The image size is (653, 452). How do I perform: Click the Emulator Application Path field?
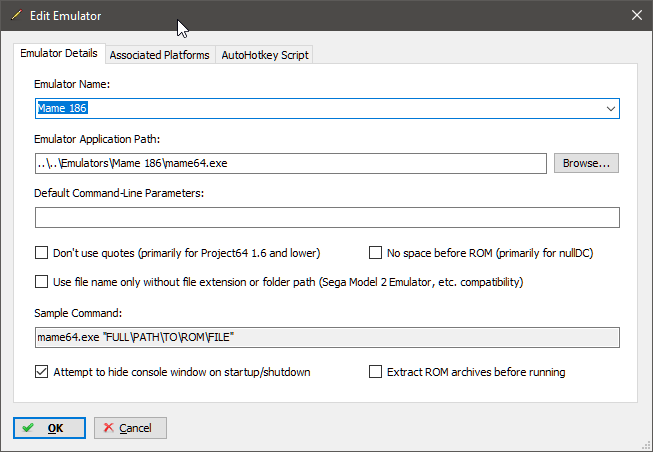pos(290,163)
